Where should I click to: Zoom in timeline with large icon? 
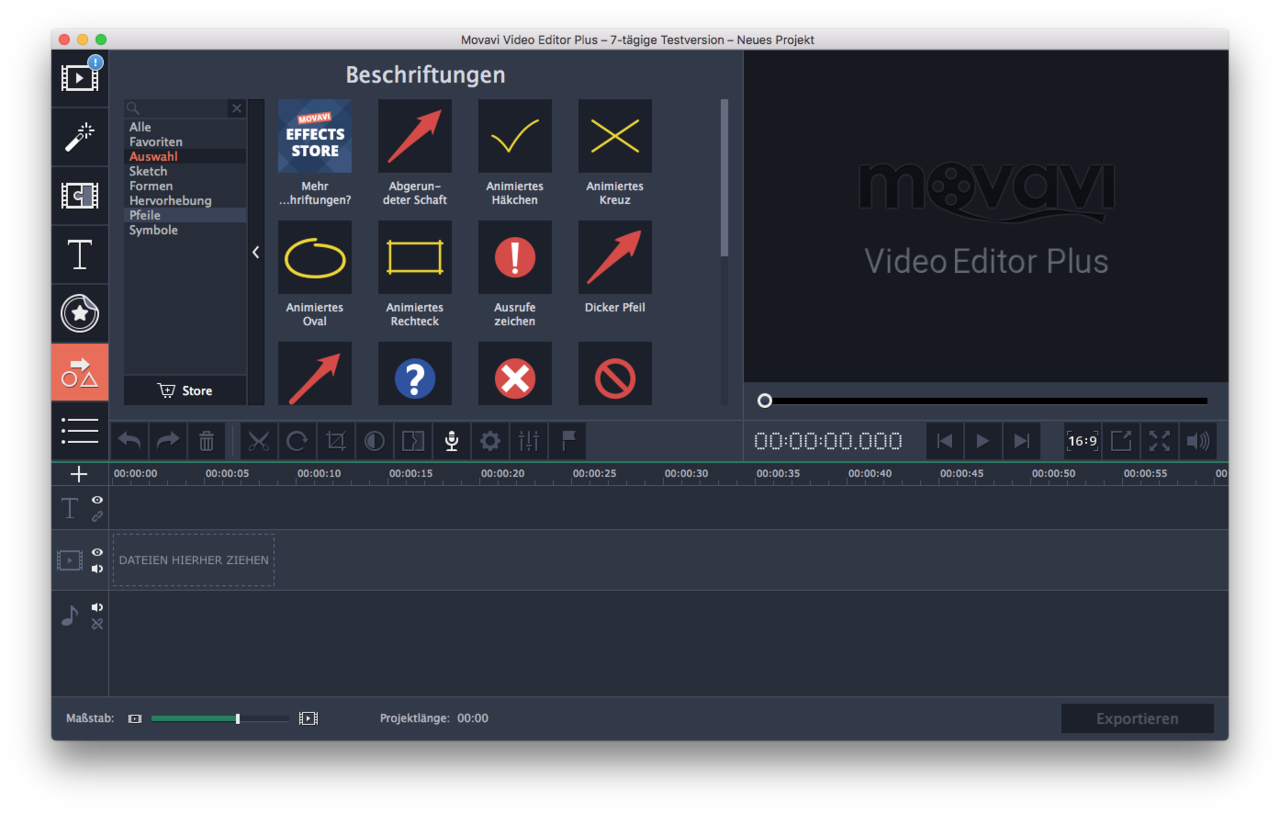tap(308, 718)
